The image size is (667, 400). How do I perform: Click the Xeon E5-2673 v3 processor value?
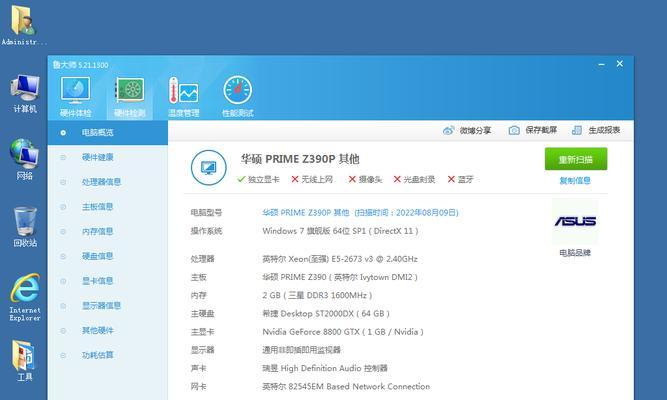tap(340, 259)
